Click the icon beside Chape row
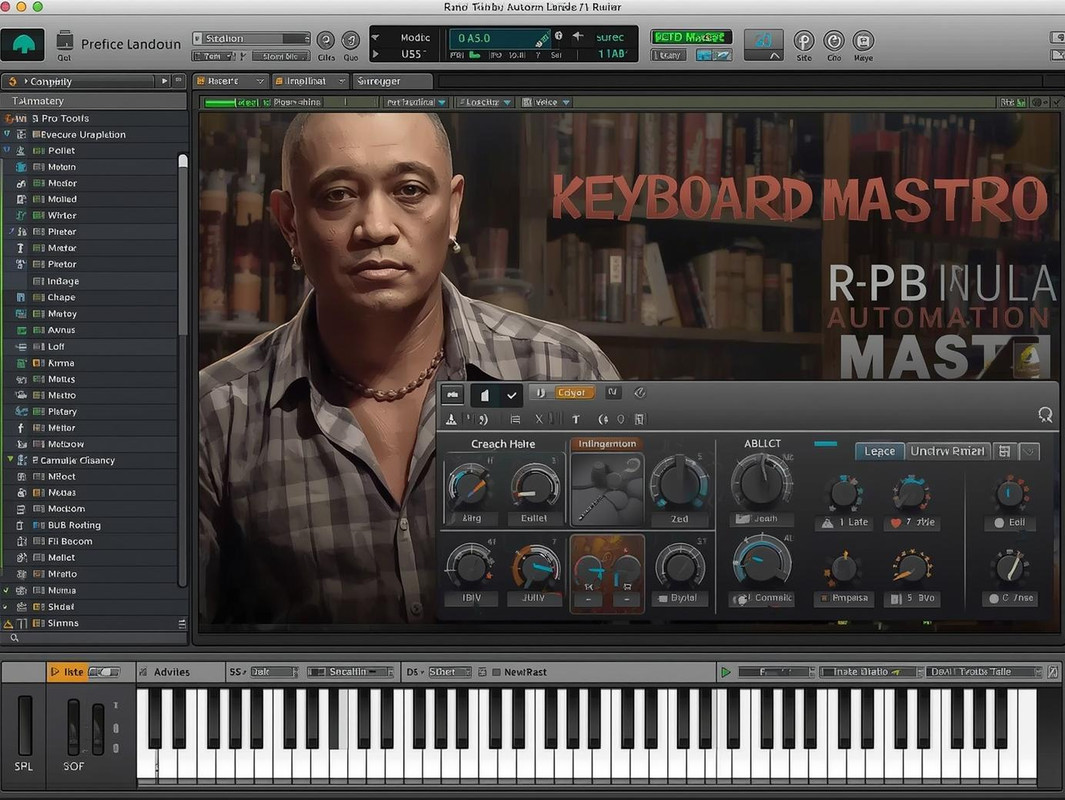 click(x=21, y=297)
